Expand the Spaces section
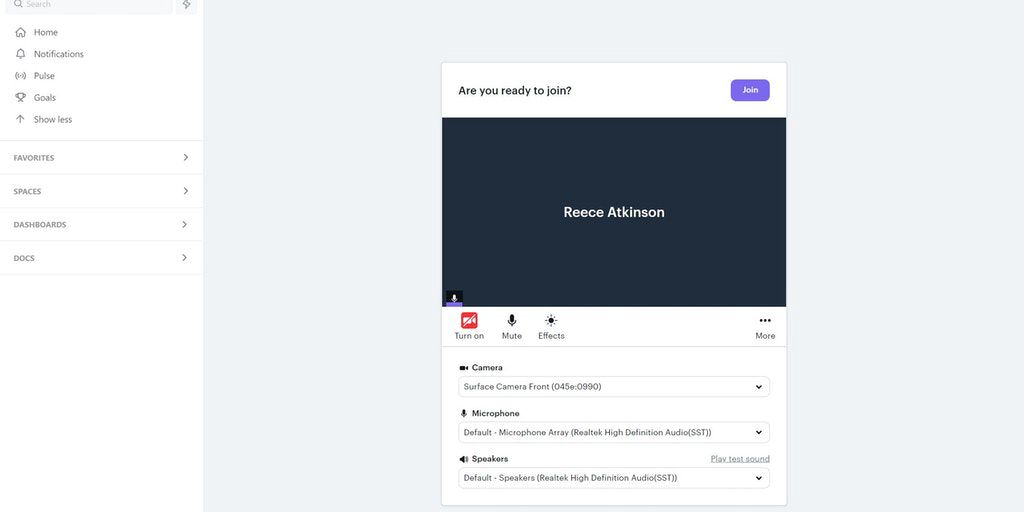1024x512 pixels. pyautogui.click(x=185, y=191)
